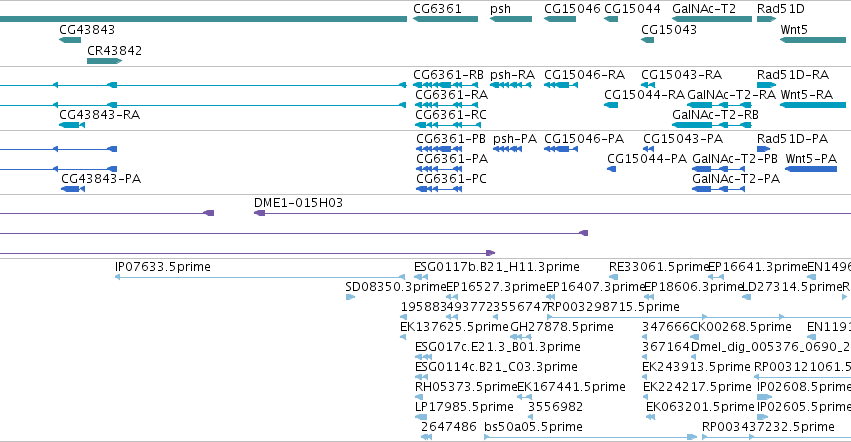851x442 pixels.
Task: Click the EK063201.5prime EST label
Action: 700,407
